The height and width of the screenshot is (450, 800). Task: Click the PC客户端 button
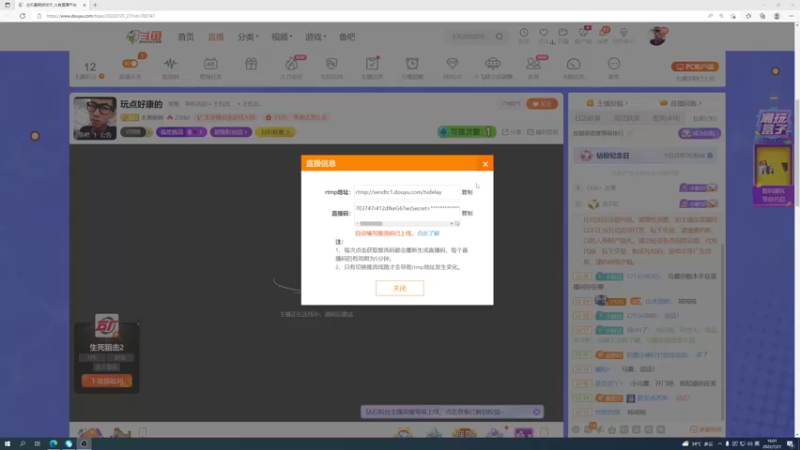point(695,66)
